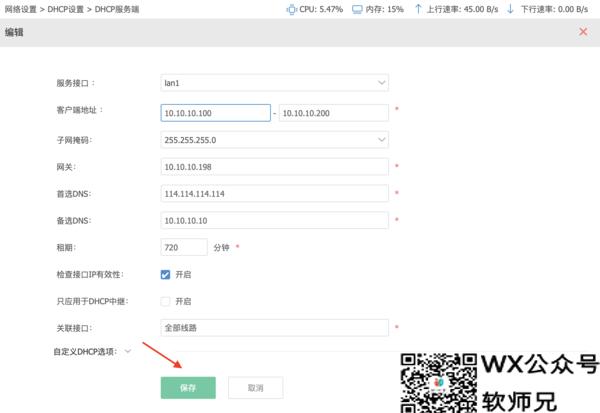Click the lease time field showing 720
The height and width of the screenshot is (413, 600).
[183, 246]
